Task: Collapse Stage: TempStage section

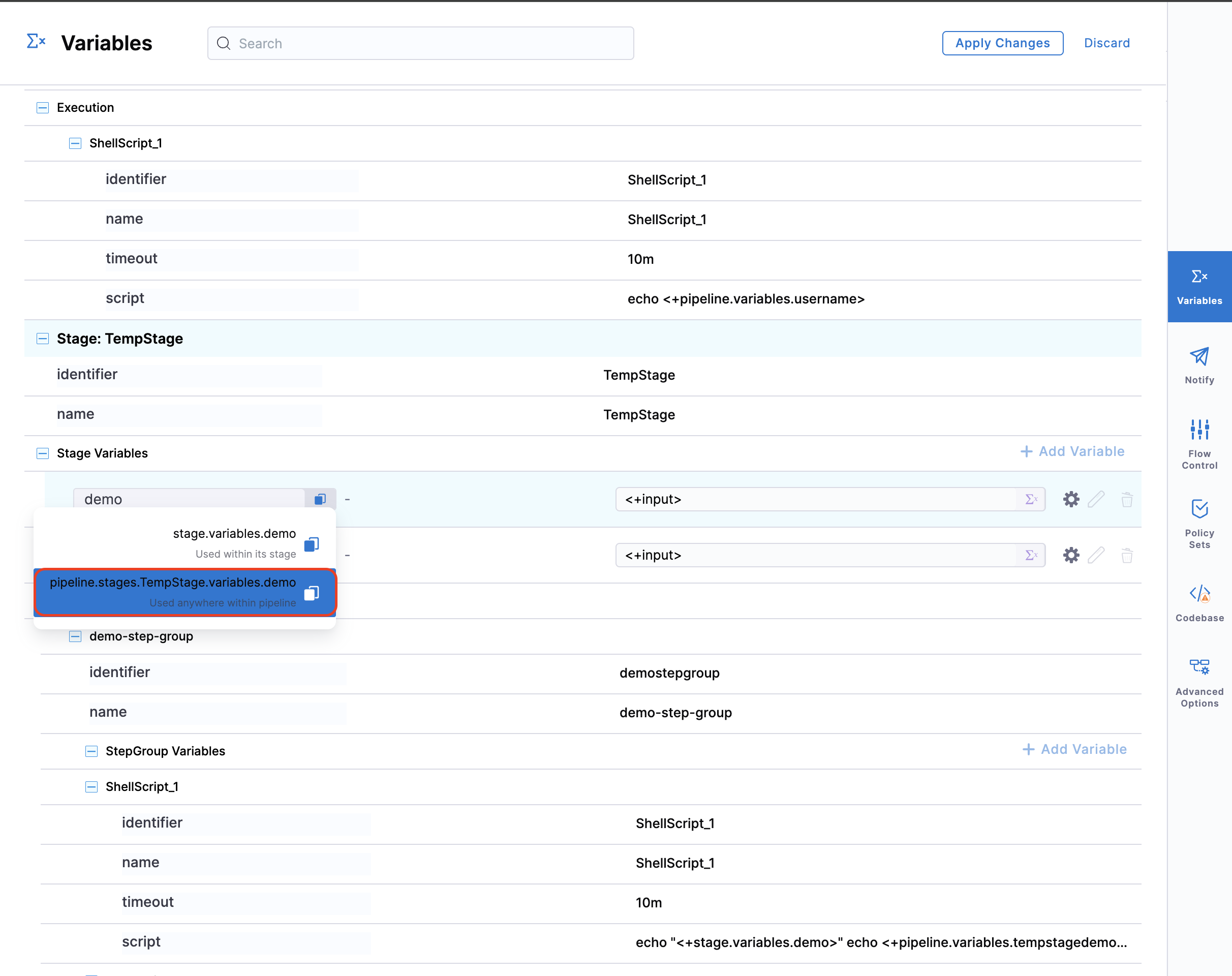Action: coord(43,339)
